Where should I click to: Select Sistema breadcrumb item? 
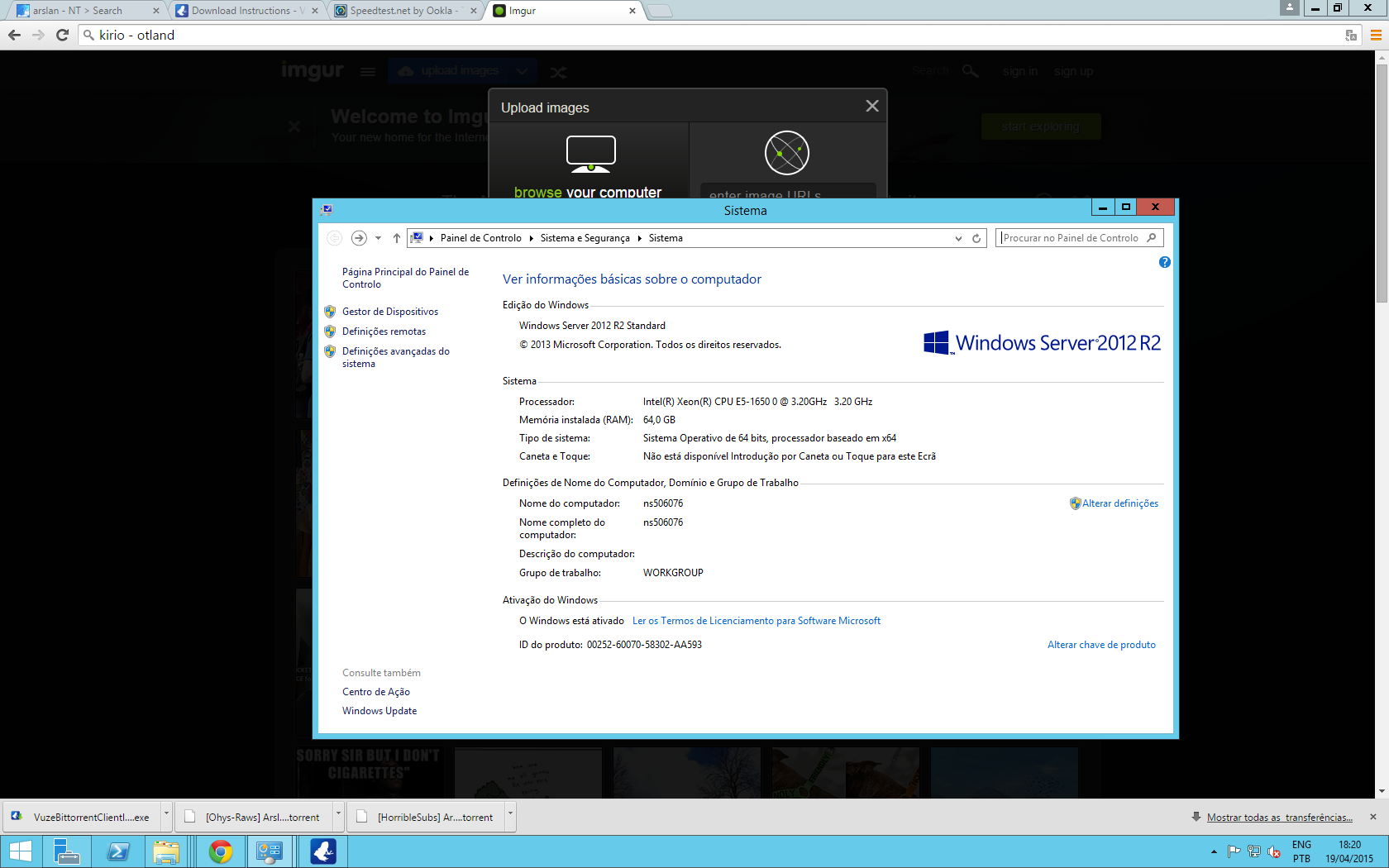[x=666, y=238]
